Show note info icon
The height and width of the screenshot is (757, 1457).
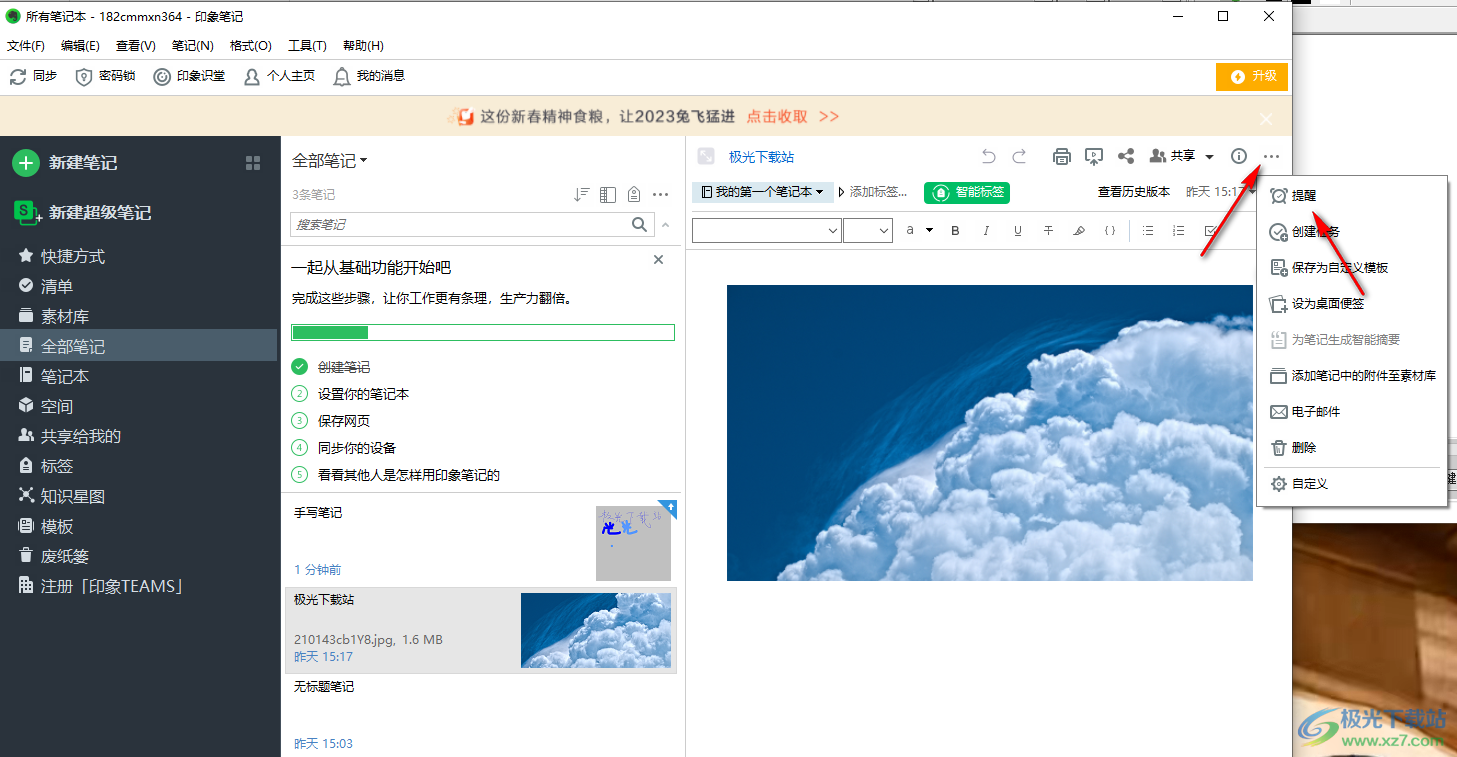1239,156
